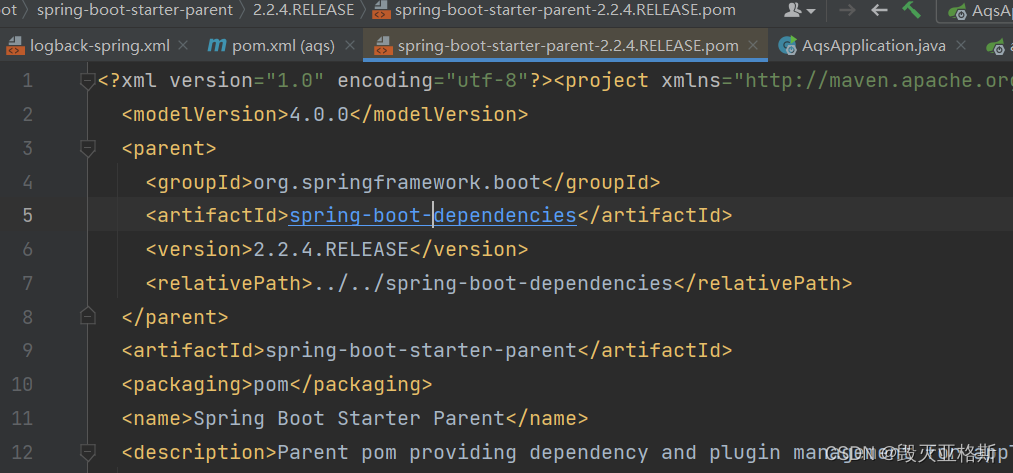
Task: Follow the spring-boot-dependencies link on line 5
Action: (x=433, y=215)
